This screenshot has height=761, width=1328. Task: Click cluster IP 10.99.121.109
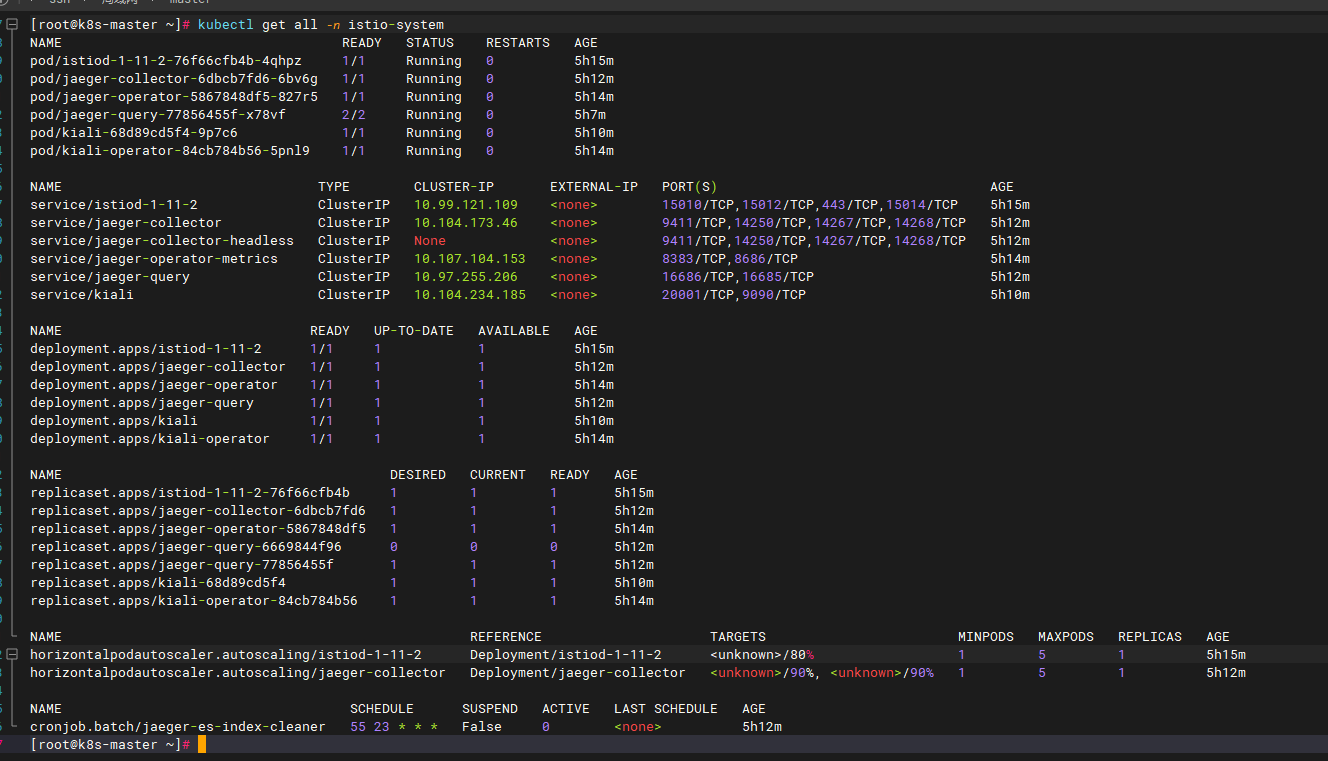(x=466, y=204)
